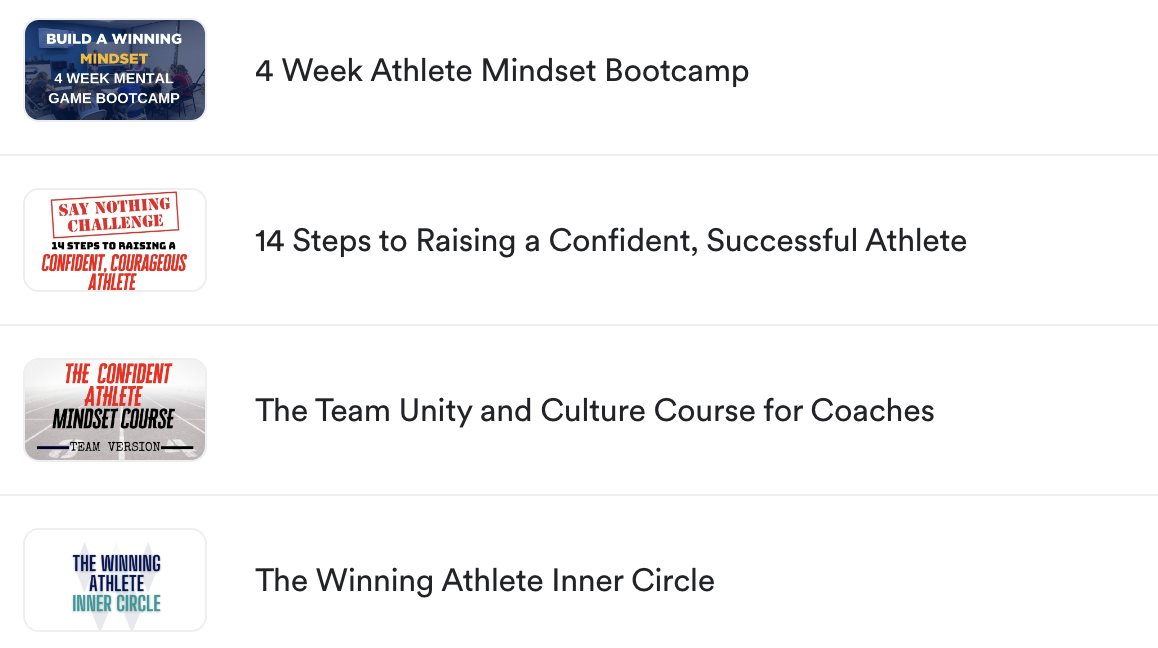Click the navy THE WINNING ATHLETE logo text
1158x648 pixels.
tap(116, 573)
